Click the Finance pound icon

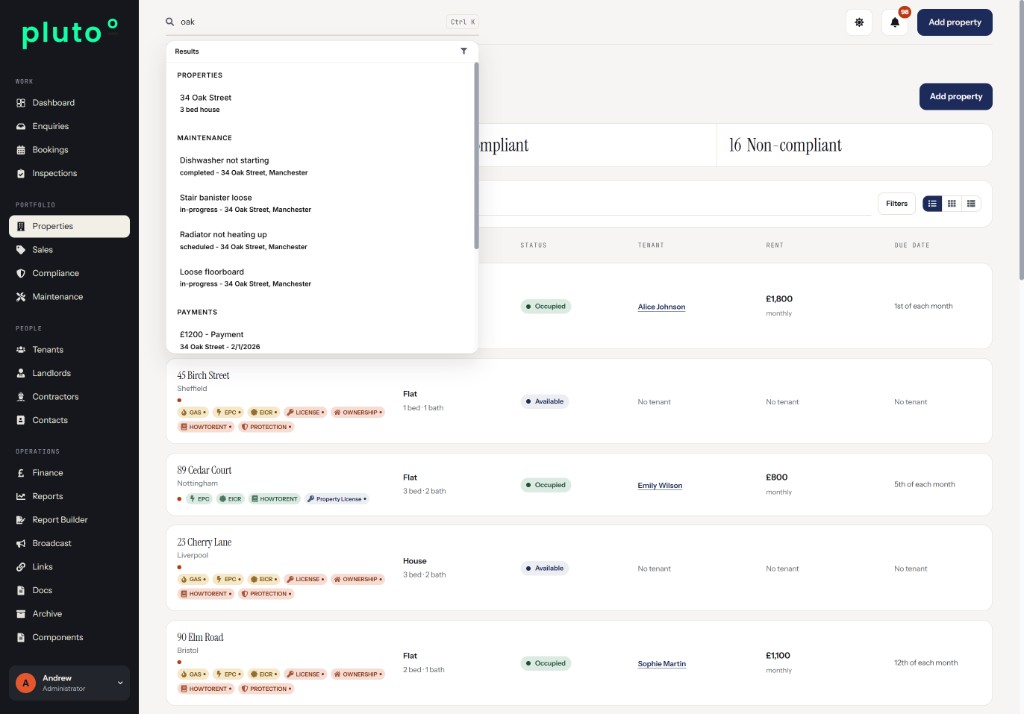21,473
